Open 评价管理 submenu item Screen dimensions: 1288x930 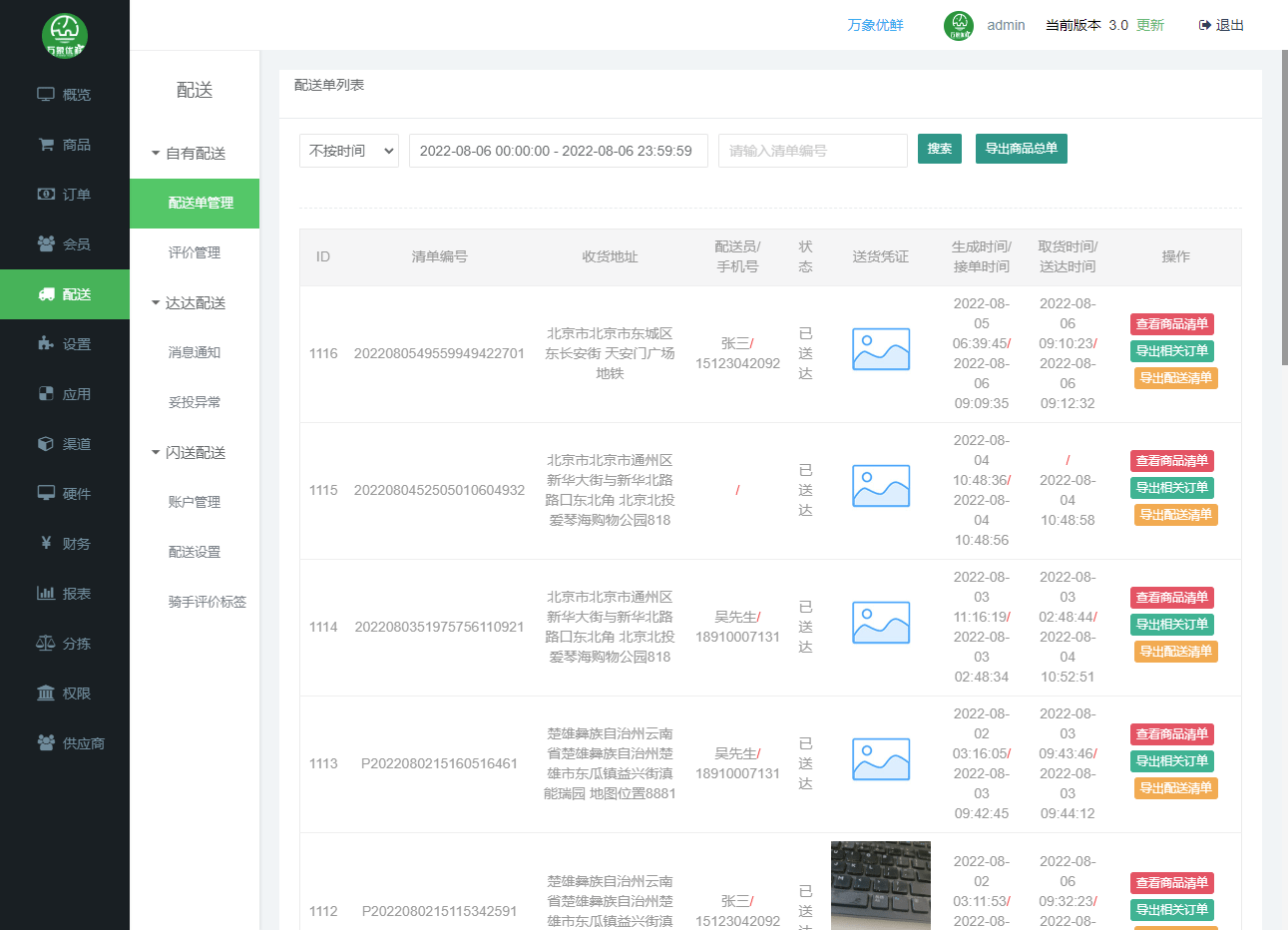195,253
